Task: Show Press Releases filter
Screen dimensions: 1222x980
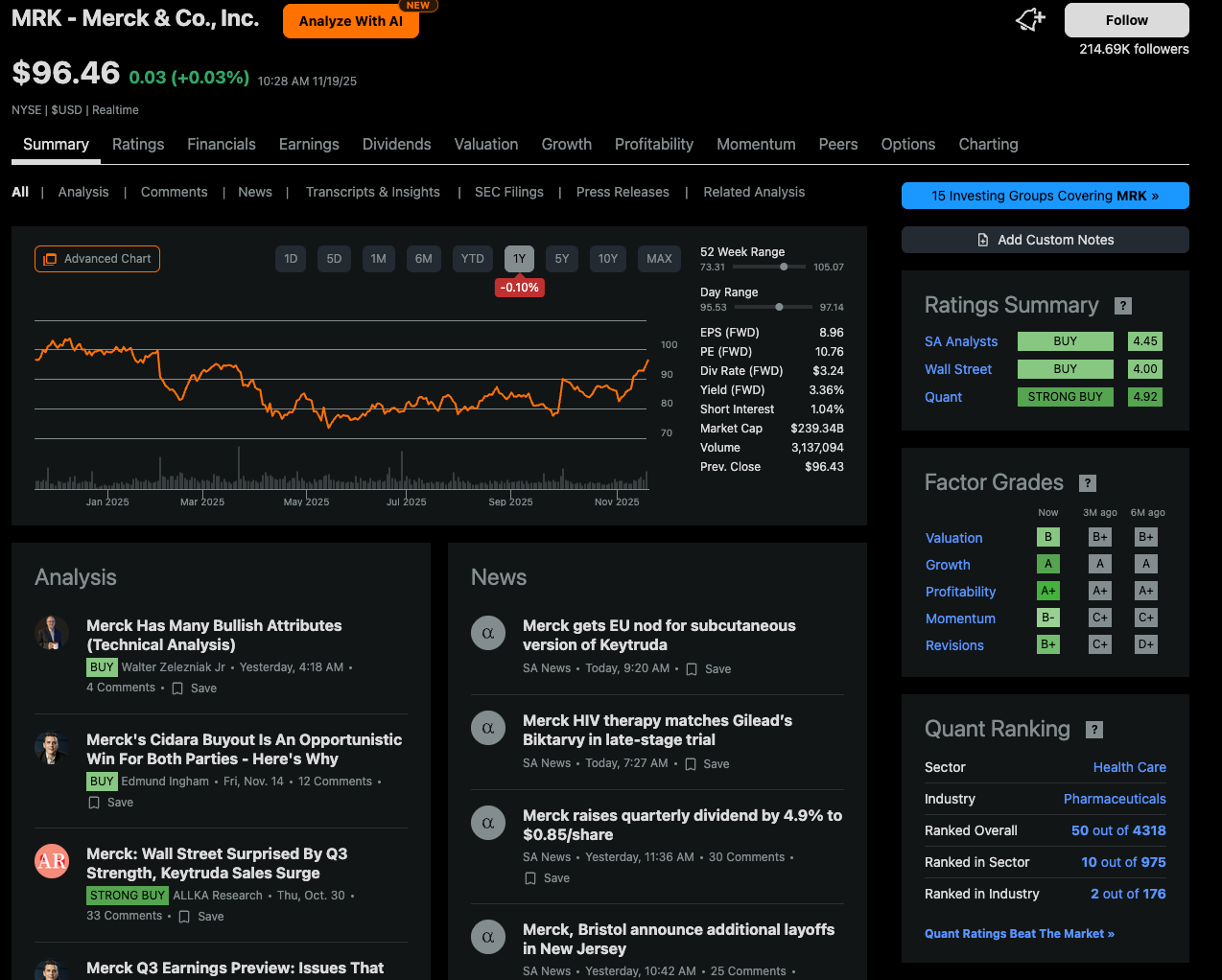Action: click(x=623, y=192)
